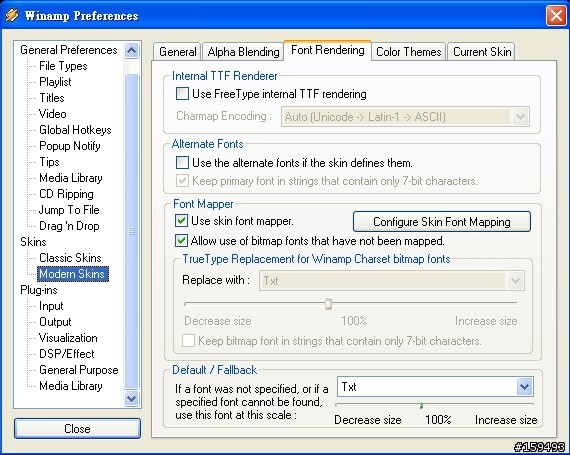Select General Purpose plug-ins
This screenshot has width=570, height=455.
click(x=79, y=370)
